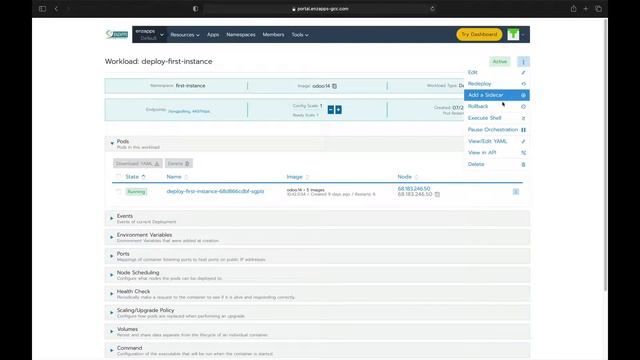Select Add a Sidecar menu entry
The height and width of the screenshot is (360, 640).
pyautogui.click(x=497, y=95)
